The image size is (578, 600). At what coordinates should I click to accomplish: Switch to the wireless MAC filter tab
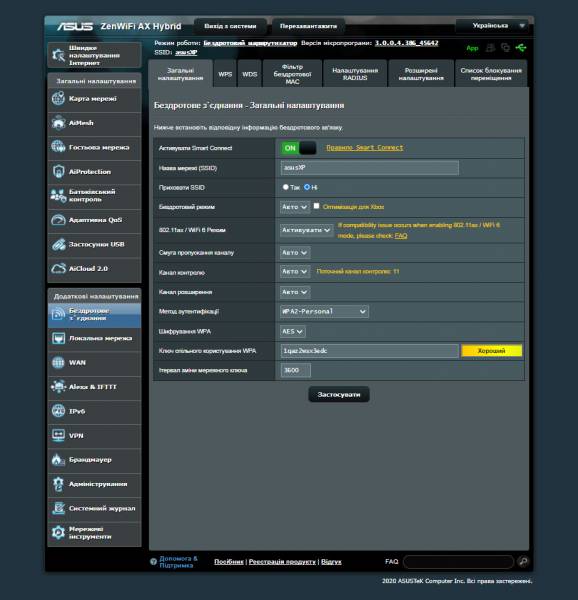(x=292, y=74)
